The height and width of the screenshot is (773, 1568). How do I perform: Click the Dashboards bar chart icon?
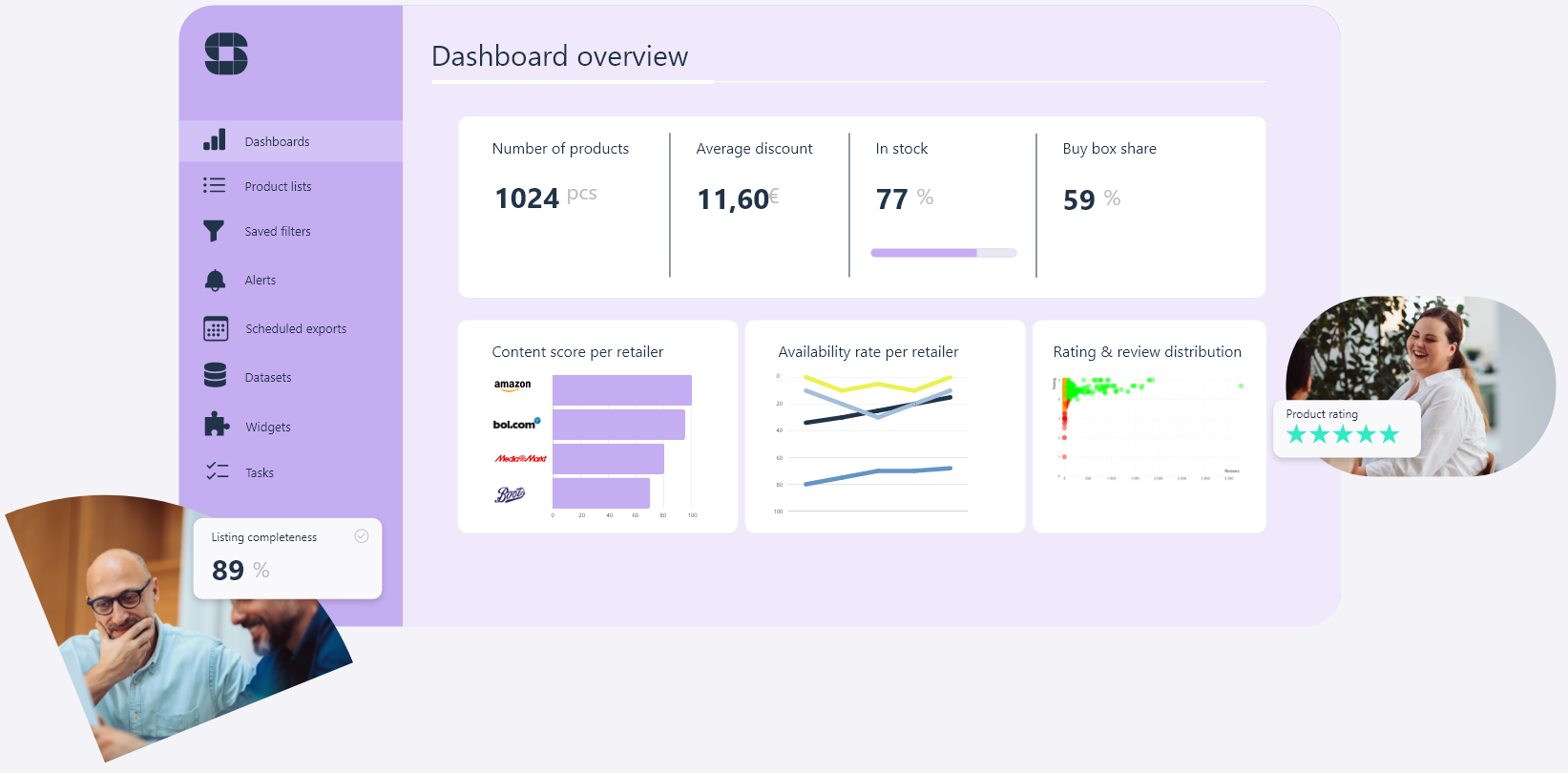tap(215, 140)
